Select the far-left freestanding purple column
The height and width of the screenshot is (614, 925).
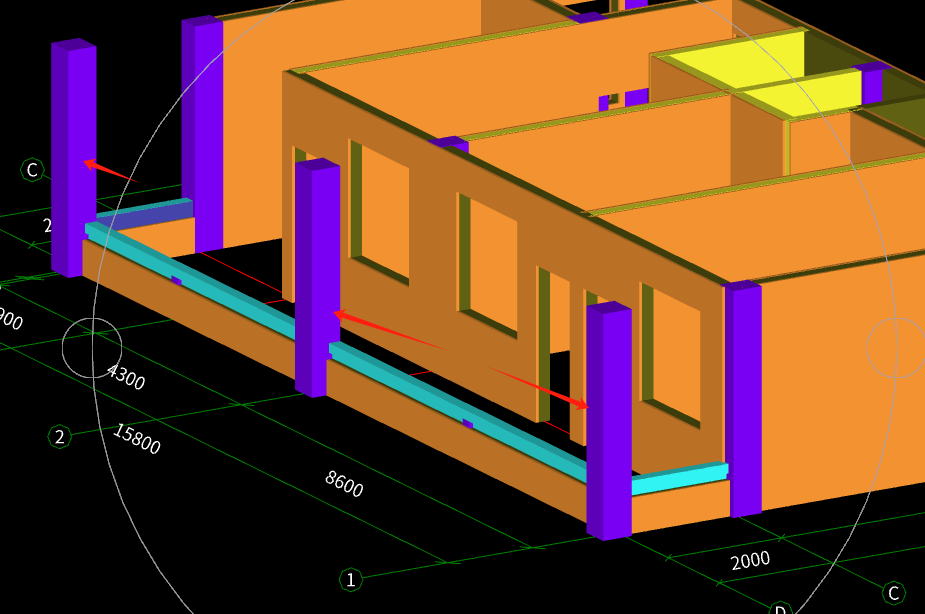tap(74, 158)
